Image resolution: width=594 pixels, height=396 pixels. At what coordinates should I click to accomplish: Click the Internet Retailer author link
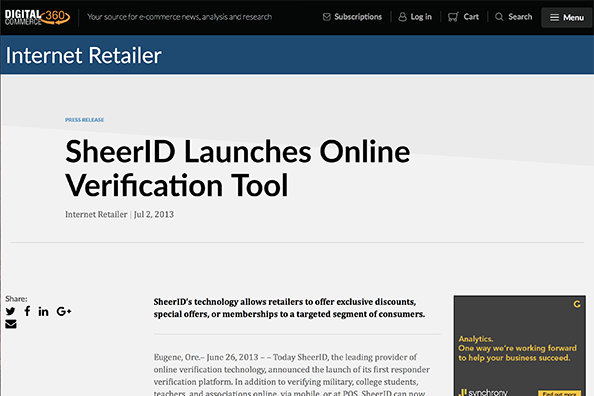pos(96,214)
